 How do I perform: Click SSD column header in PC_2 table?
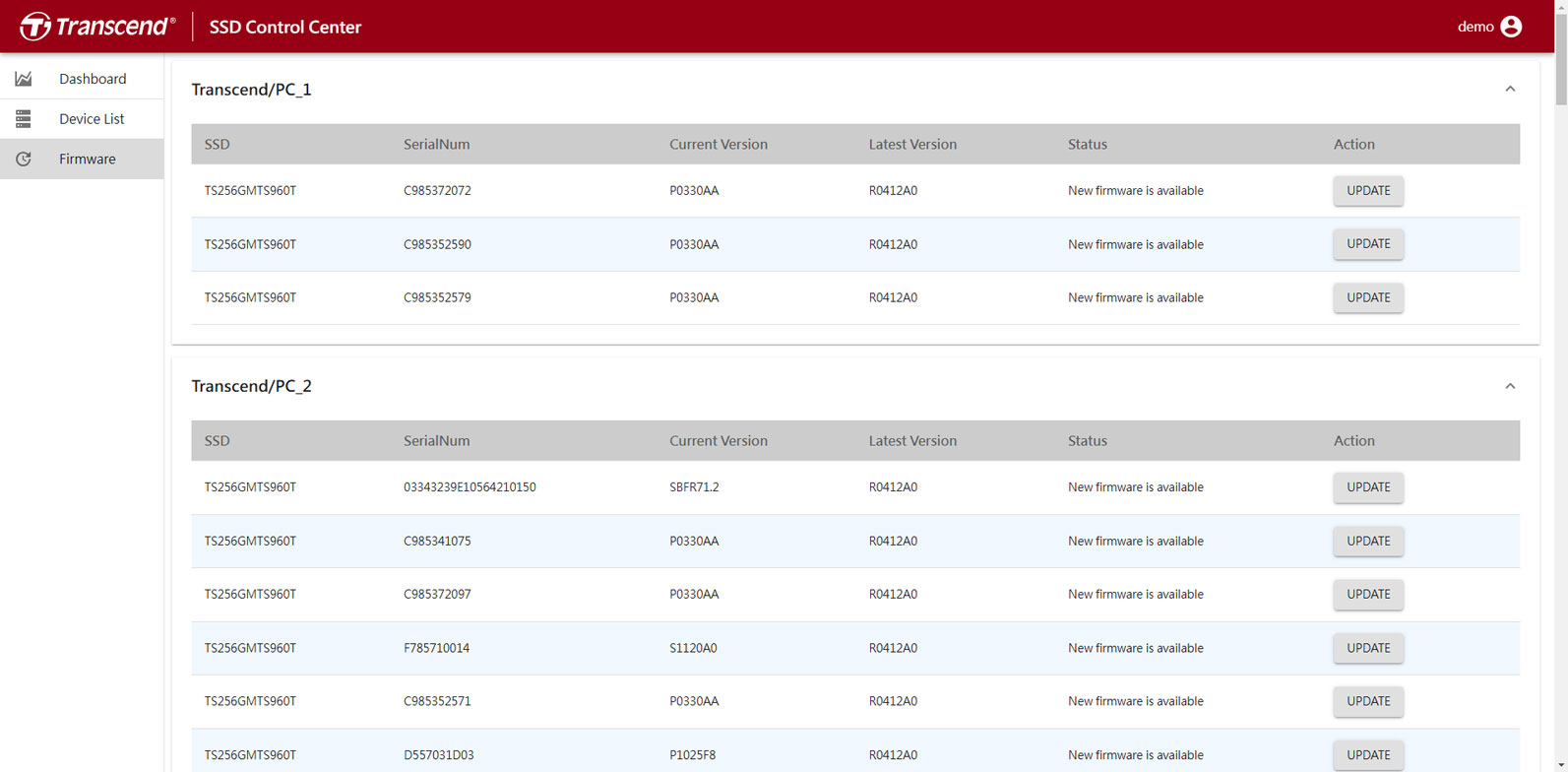[217, 441]
